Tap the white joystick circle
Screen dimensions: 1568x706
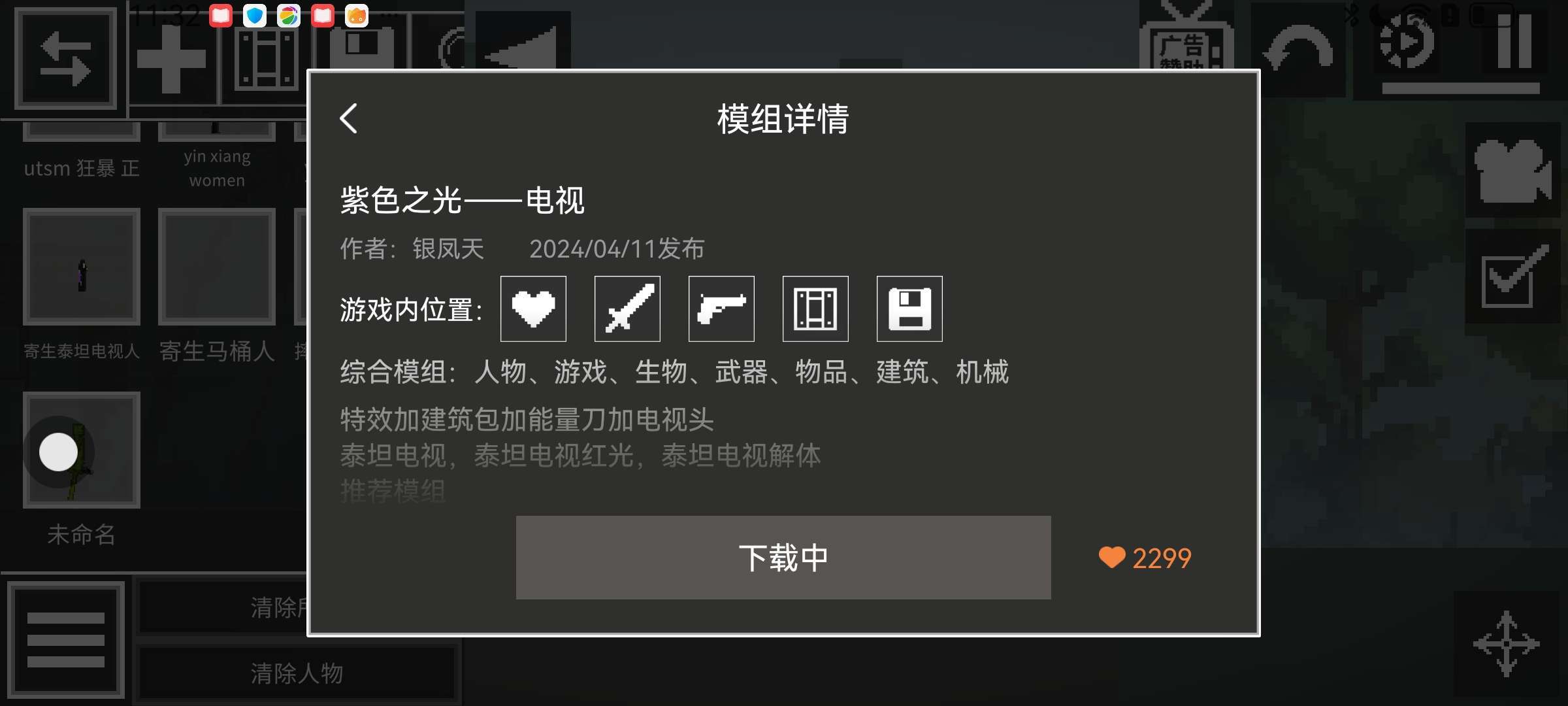[58, 452]
